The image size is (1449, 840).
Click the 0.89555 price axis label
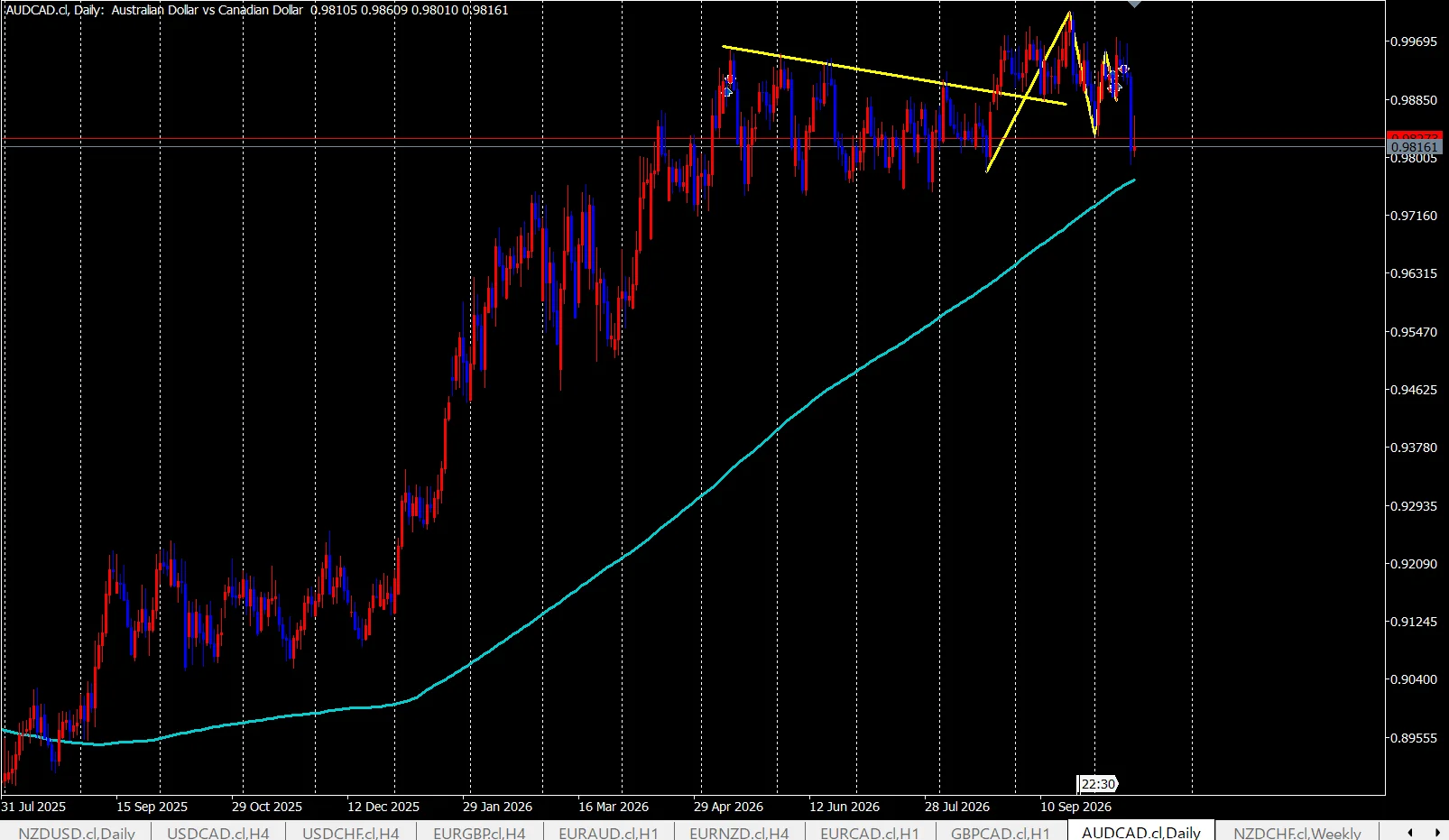(x=1414, y=738)
